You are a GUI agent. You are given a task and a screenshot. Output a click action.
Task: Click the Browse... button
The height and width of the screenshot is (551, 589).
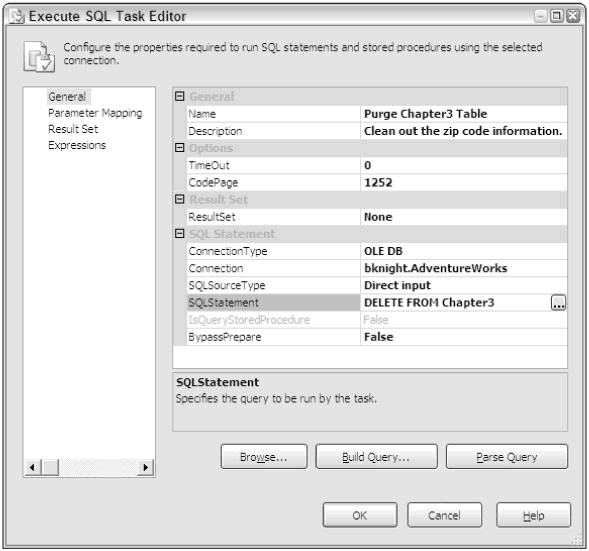coord(264,457)
